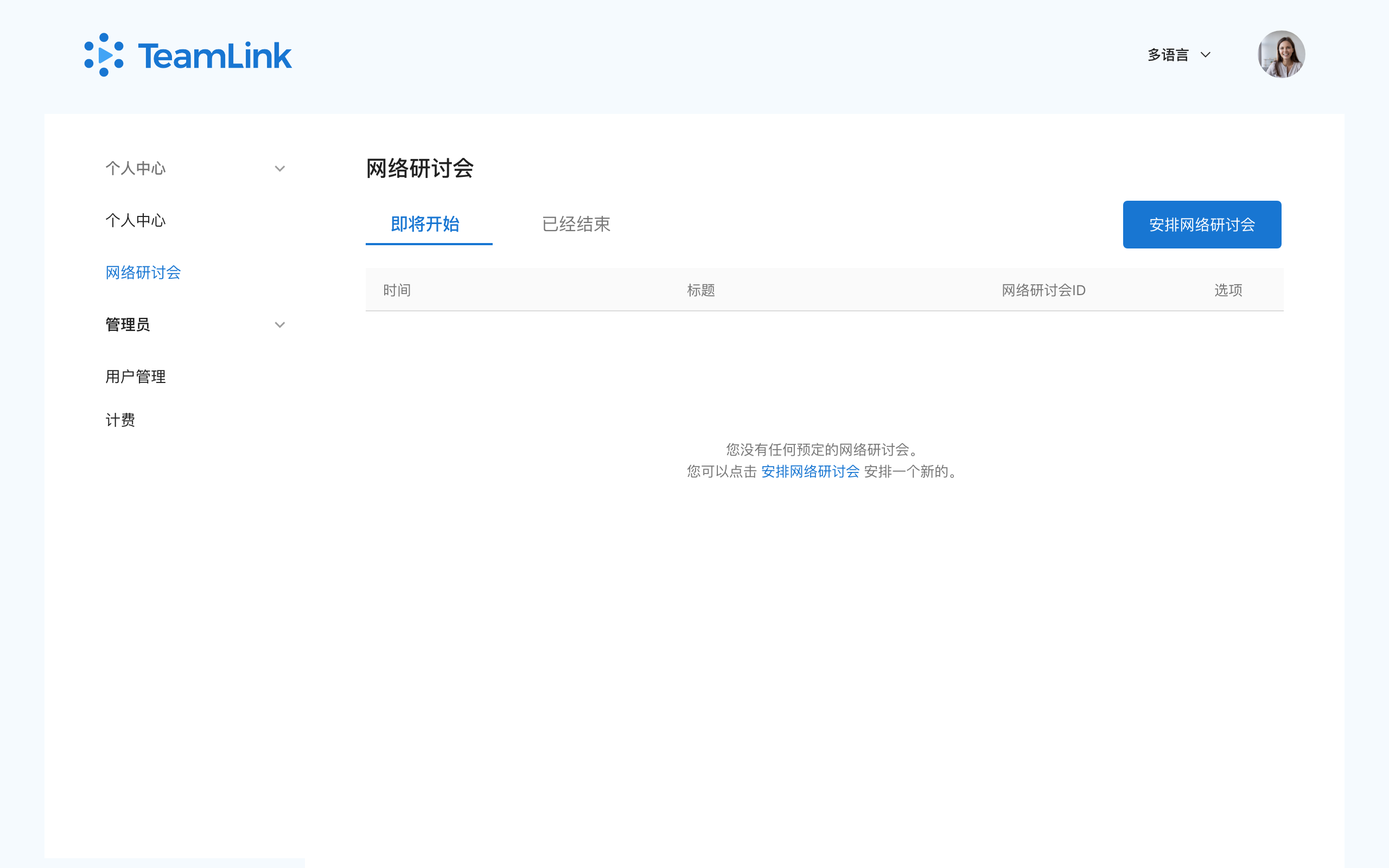Collapse the 个人中心 section chevron
Viewport: 1389px width, 868px height.
click(x=279, y=169)
